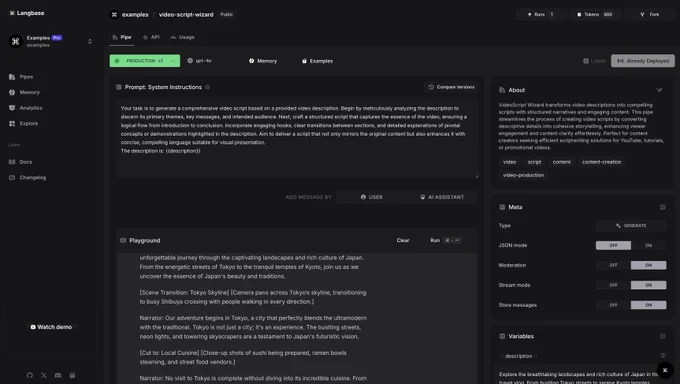Click the Langbase logo
680x384 pixels.
tap(27, 13)
